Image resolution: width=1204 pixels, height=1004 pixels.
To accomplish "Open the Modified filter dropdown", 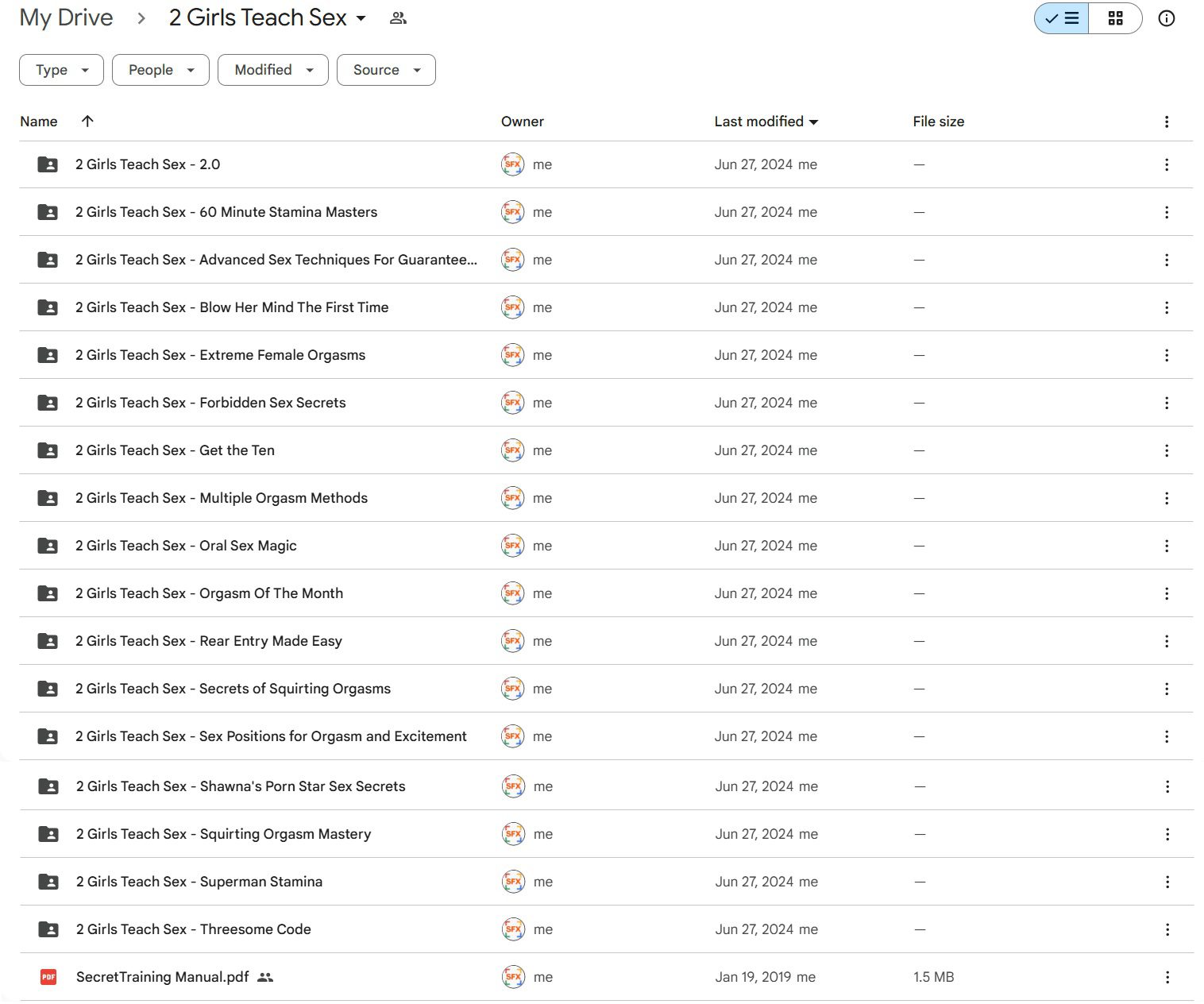I will click(273, 70).
